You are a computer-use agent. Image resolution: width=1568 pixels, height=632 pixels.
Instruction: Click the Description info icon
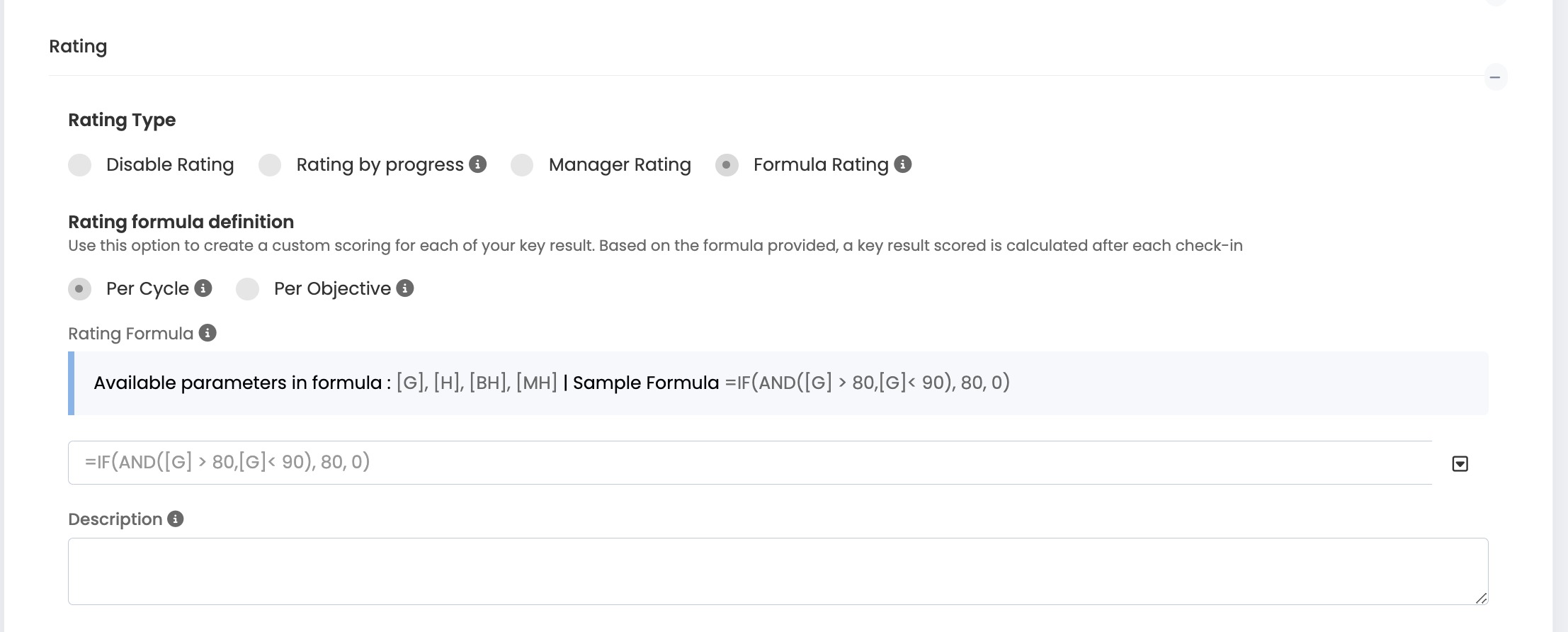pyautogui.click(x=176, y=519)
